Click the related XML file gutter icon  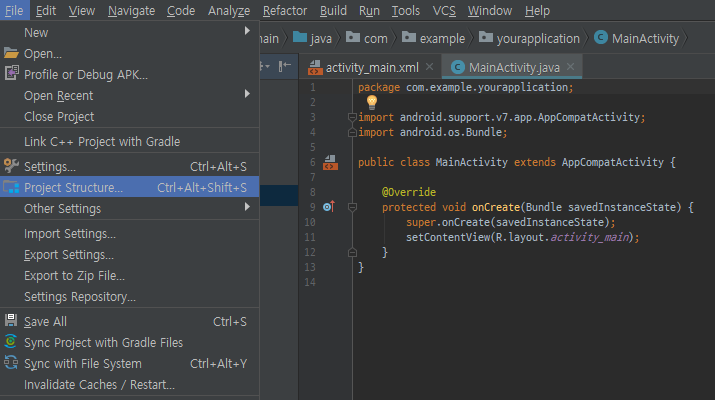(x=328, y=162)
